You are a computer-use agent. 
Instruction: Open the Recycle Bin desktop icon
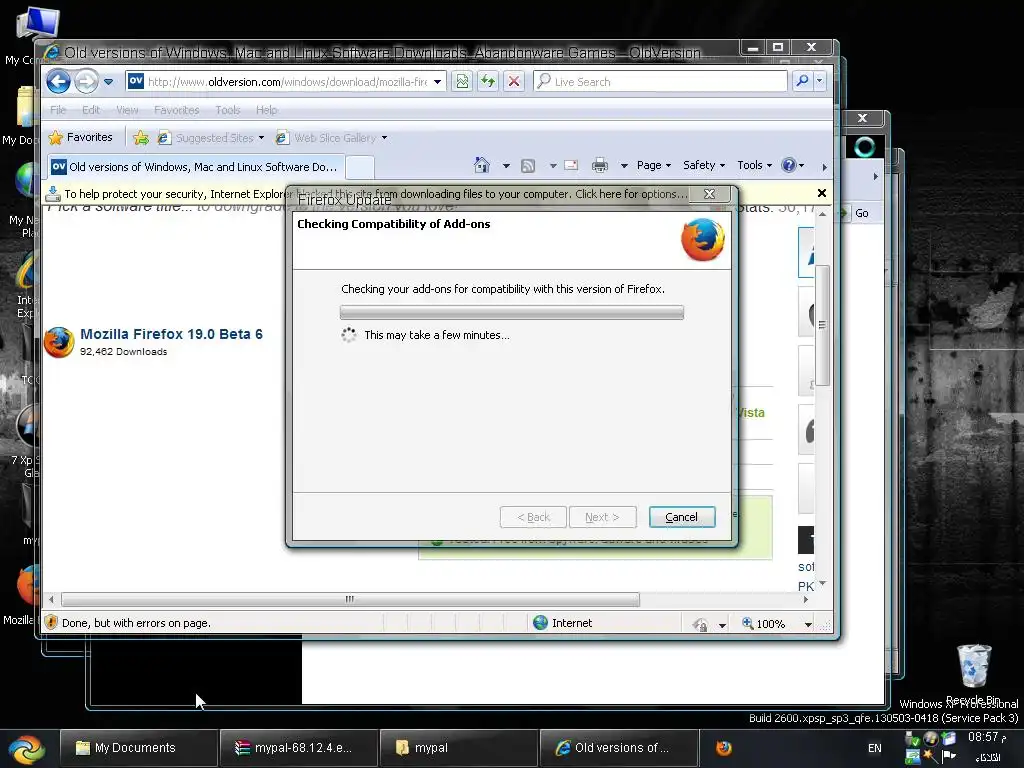tap(973, 674)
